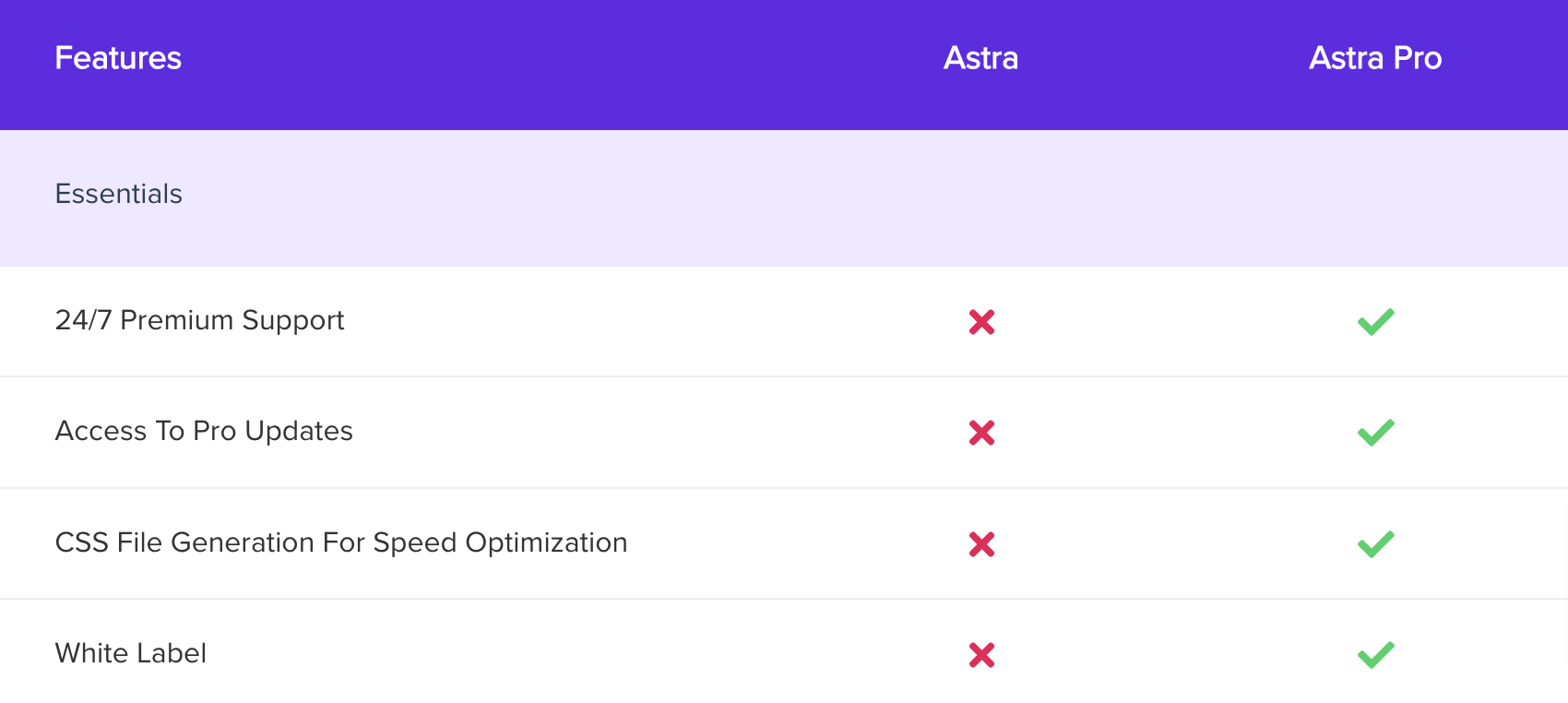The height and width of the screenshot is (703, 1568).
Task: Click the Essentials section heading
Action: [x=119, y=194]
